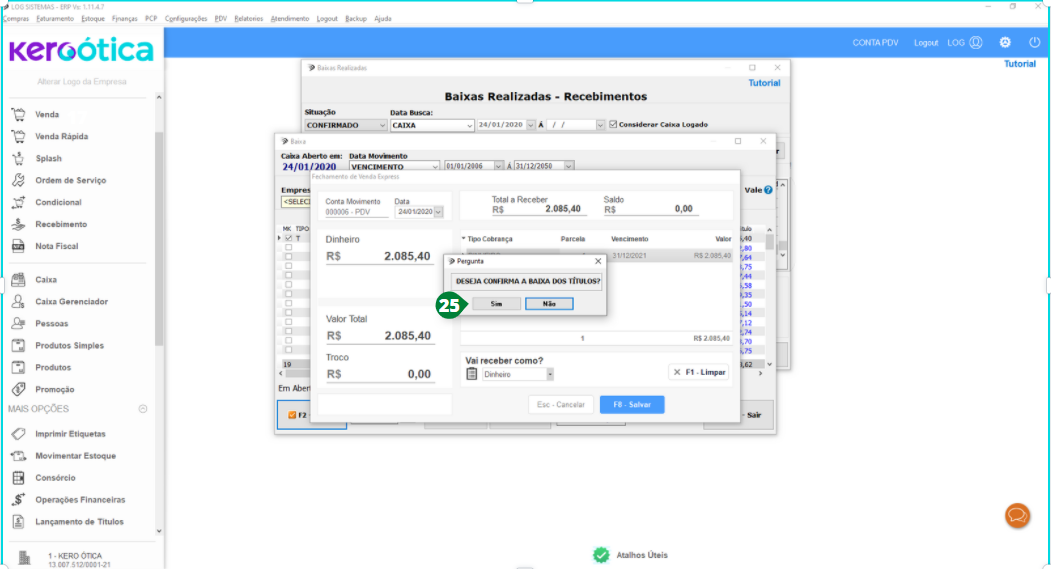Open the Faturamento menu
The image size is (1051, 569).
[x=55, y=19]
